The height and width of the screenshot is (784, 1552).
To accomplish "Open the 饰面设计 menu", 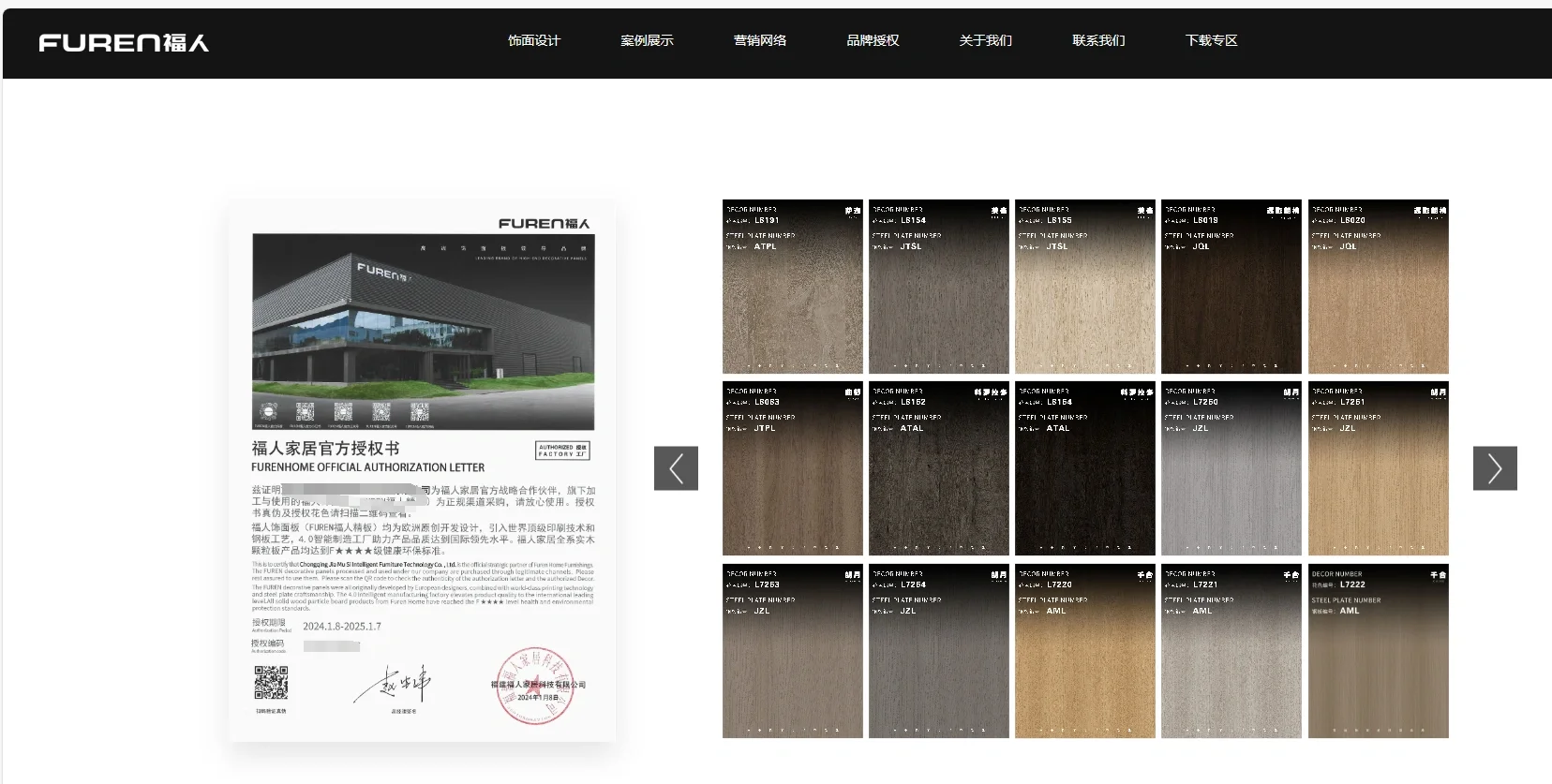I will pos(534,40).
